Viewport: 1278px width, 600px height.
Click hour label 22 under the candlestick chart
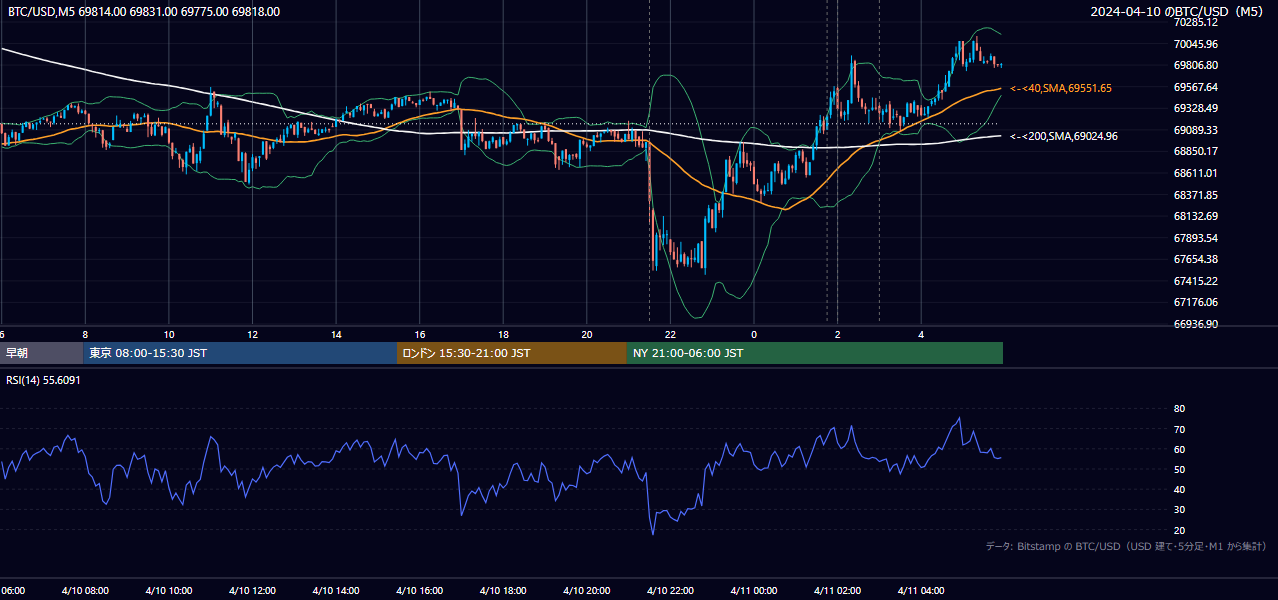670,334
